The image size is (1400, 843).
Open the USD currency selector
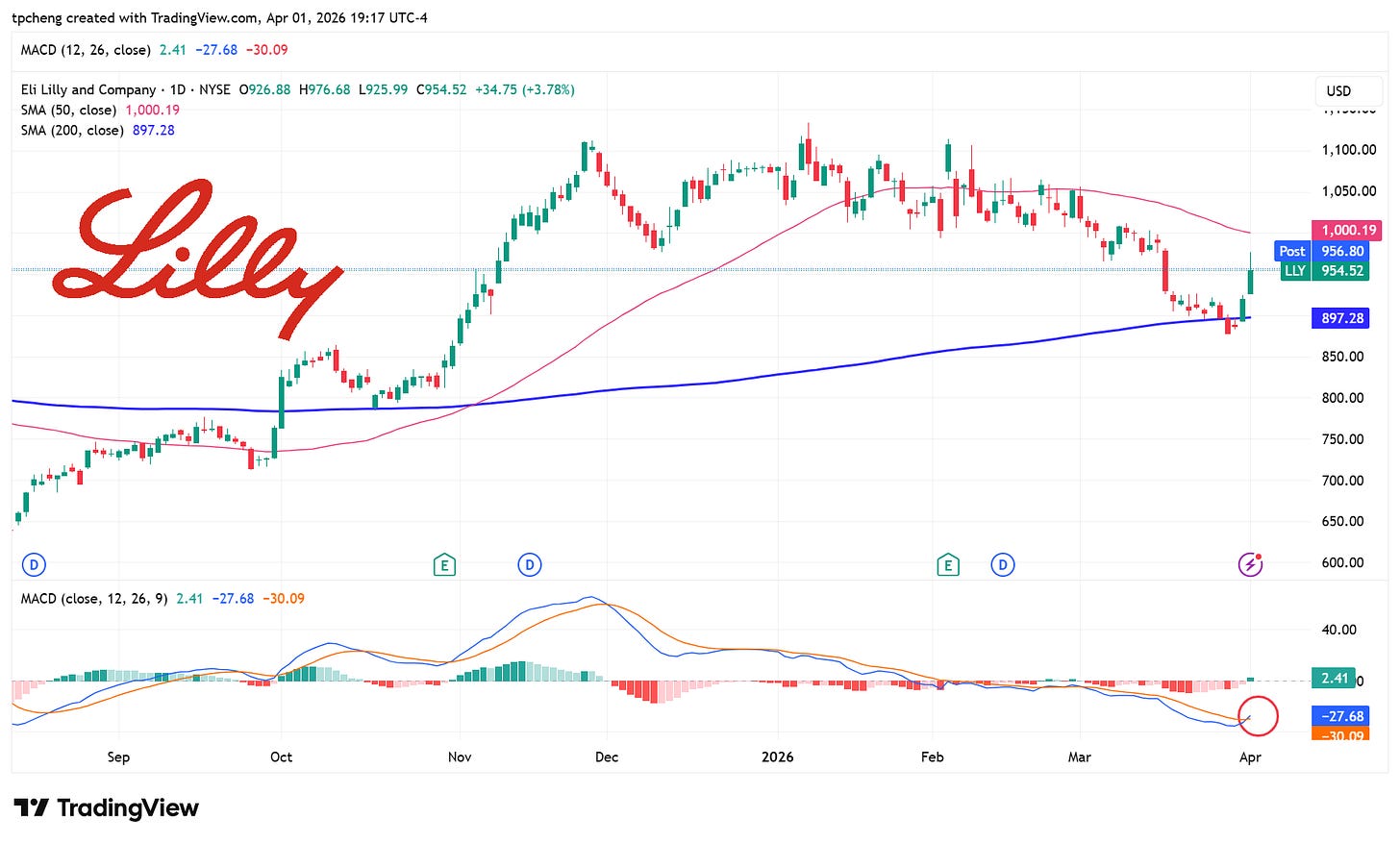coord(1348,91)
